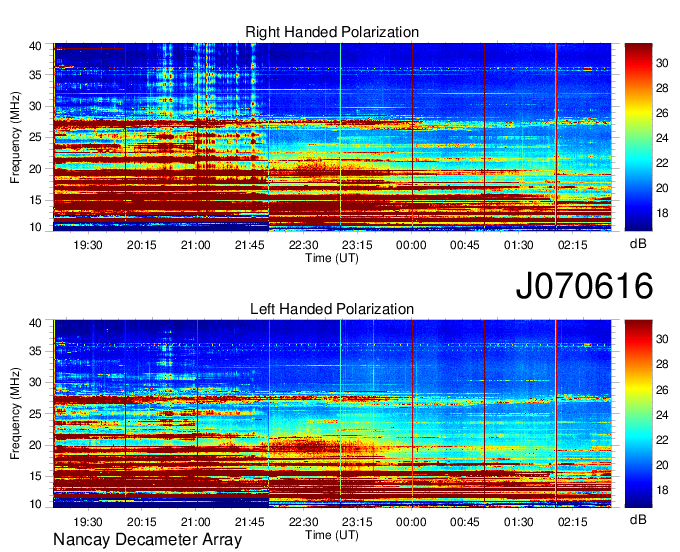The height and width of the screenshot is (552, 680).
Task: Click 15 MHz frequency tick on Right Handed plot
Action: [x=35, y=200]
